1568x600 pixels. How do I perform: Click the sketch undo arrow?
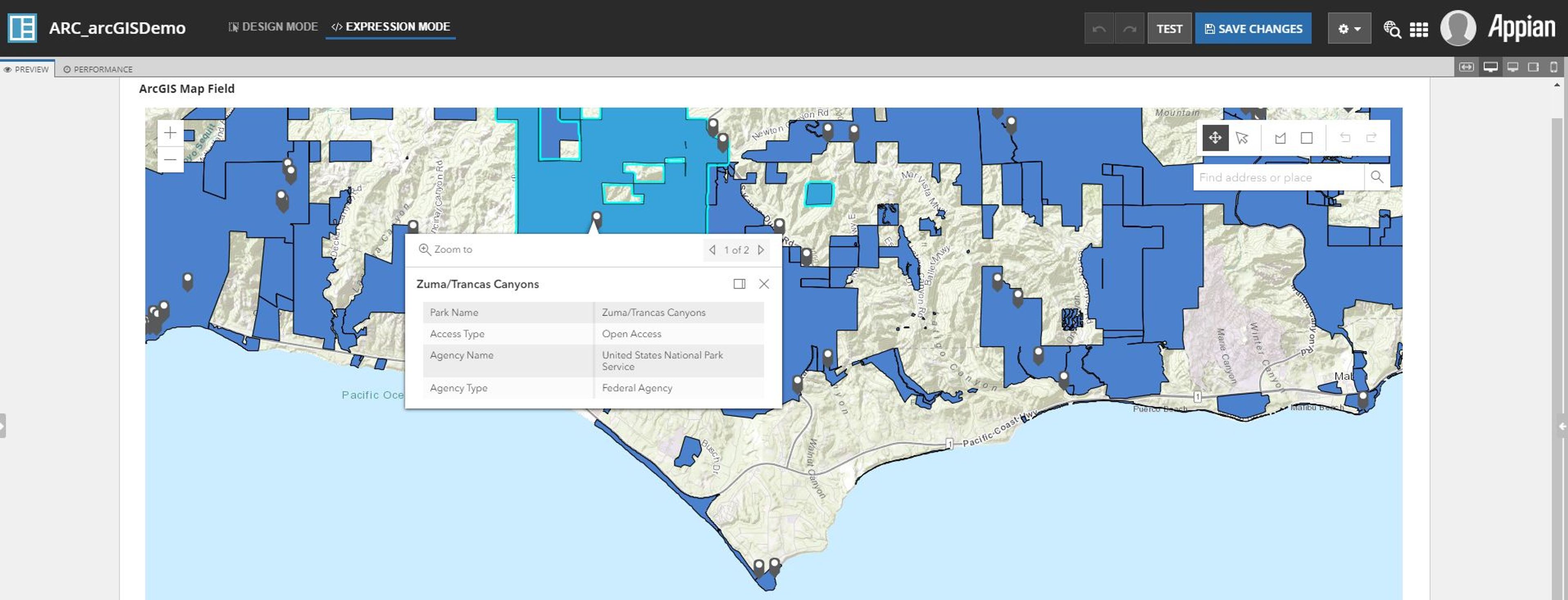coord(1345,138)
